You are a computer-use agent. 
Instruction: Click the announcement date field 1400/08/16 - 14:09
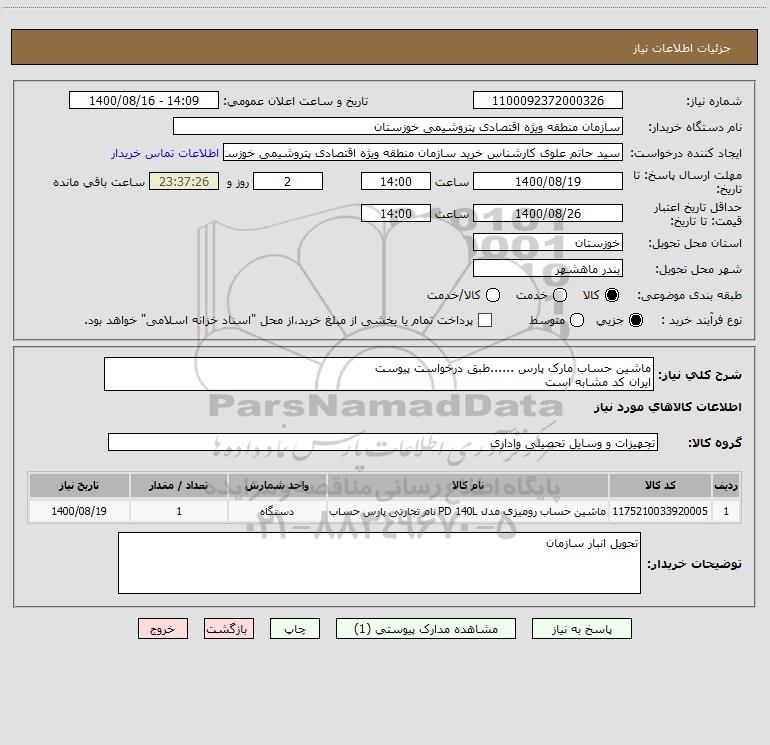point(144,100)
